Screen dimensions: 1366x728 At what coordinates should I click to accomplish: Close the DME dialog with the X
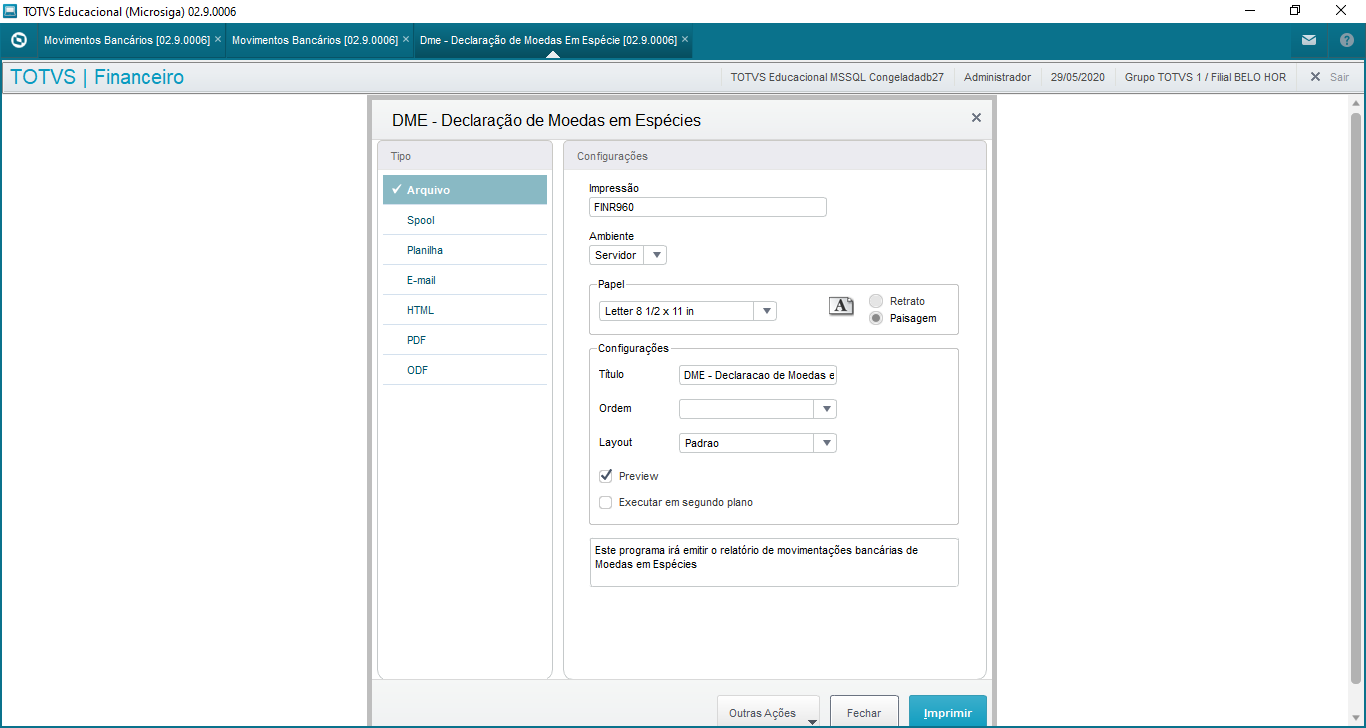point(976,118)
